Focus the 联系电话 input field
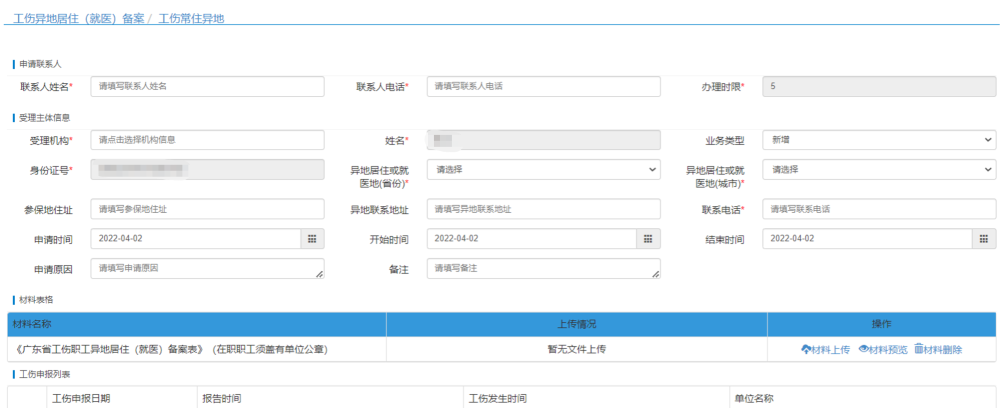Image resolution: width=1000 pixels, height=408 pixels. point(879,209)
